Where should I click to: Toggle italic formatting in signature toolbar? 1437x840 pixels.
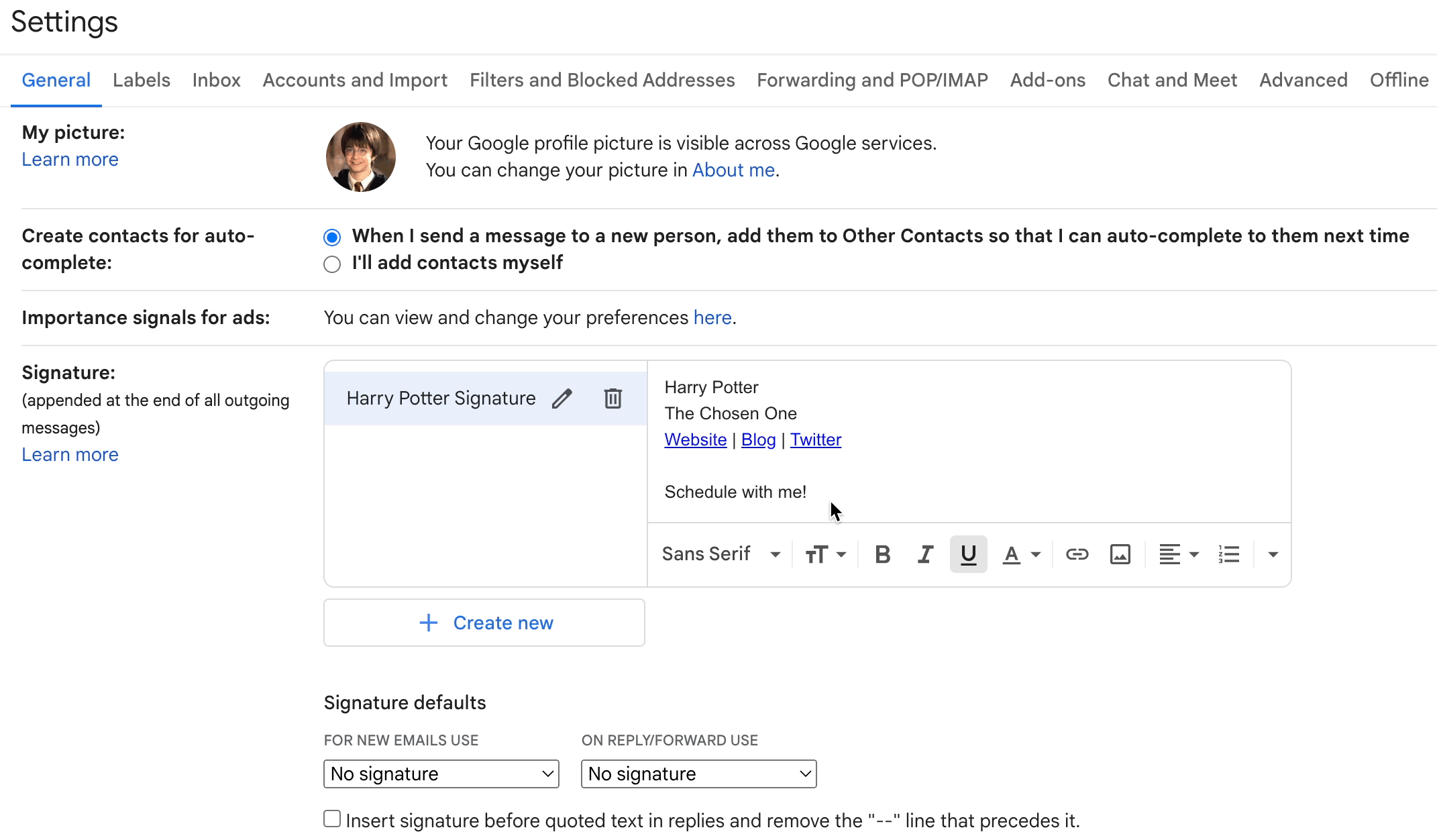coord(925,554)
